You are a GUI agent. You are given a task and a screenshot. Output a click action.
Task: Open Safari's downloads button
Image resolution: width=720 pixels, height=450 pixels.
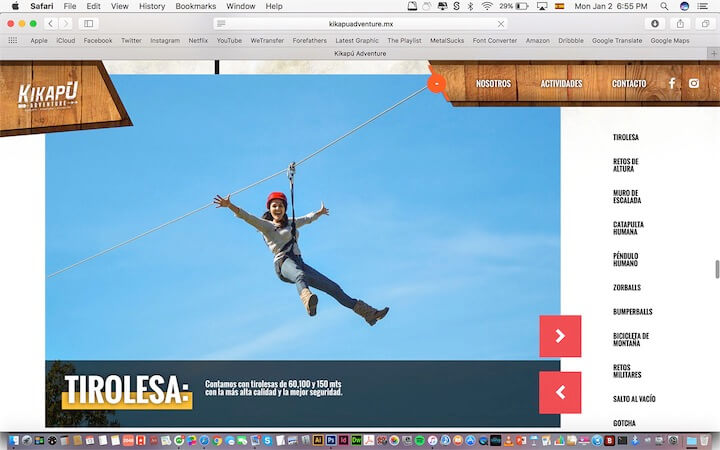point(656,23)
